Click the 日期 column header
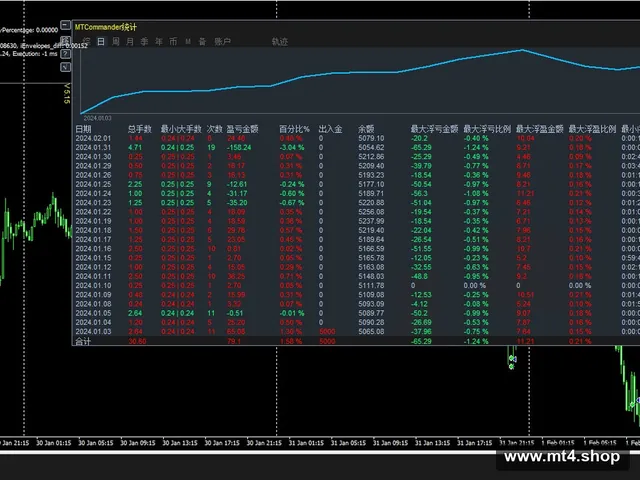 [x=83, y=129]
